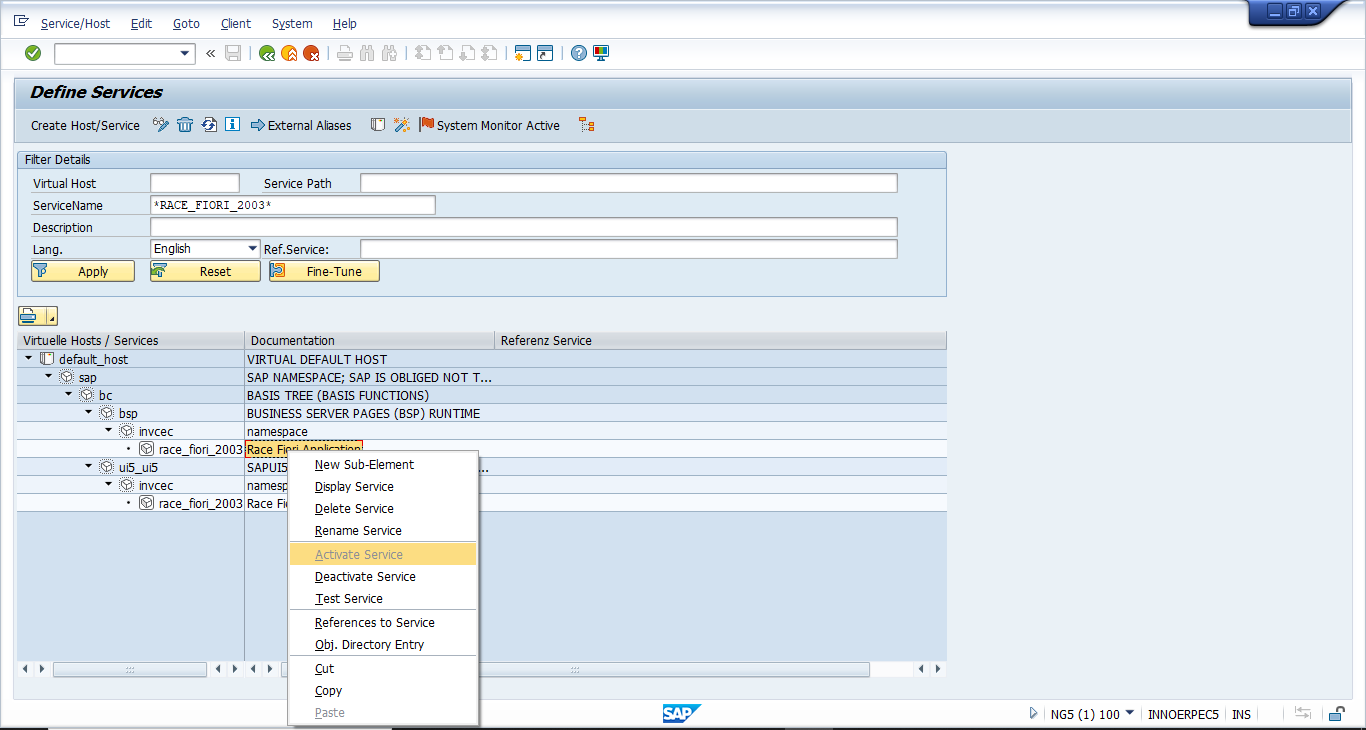This screenshot has width=1366, height=730.
Task: Open the Edit menu
Action: coord(141,23)
